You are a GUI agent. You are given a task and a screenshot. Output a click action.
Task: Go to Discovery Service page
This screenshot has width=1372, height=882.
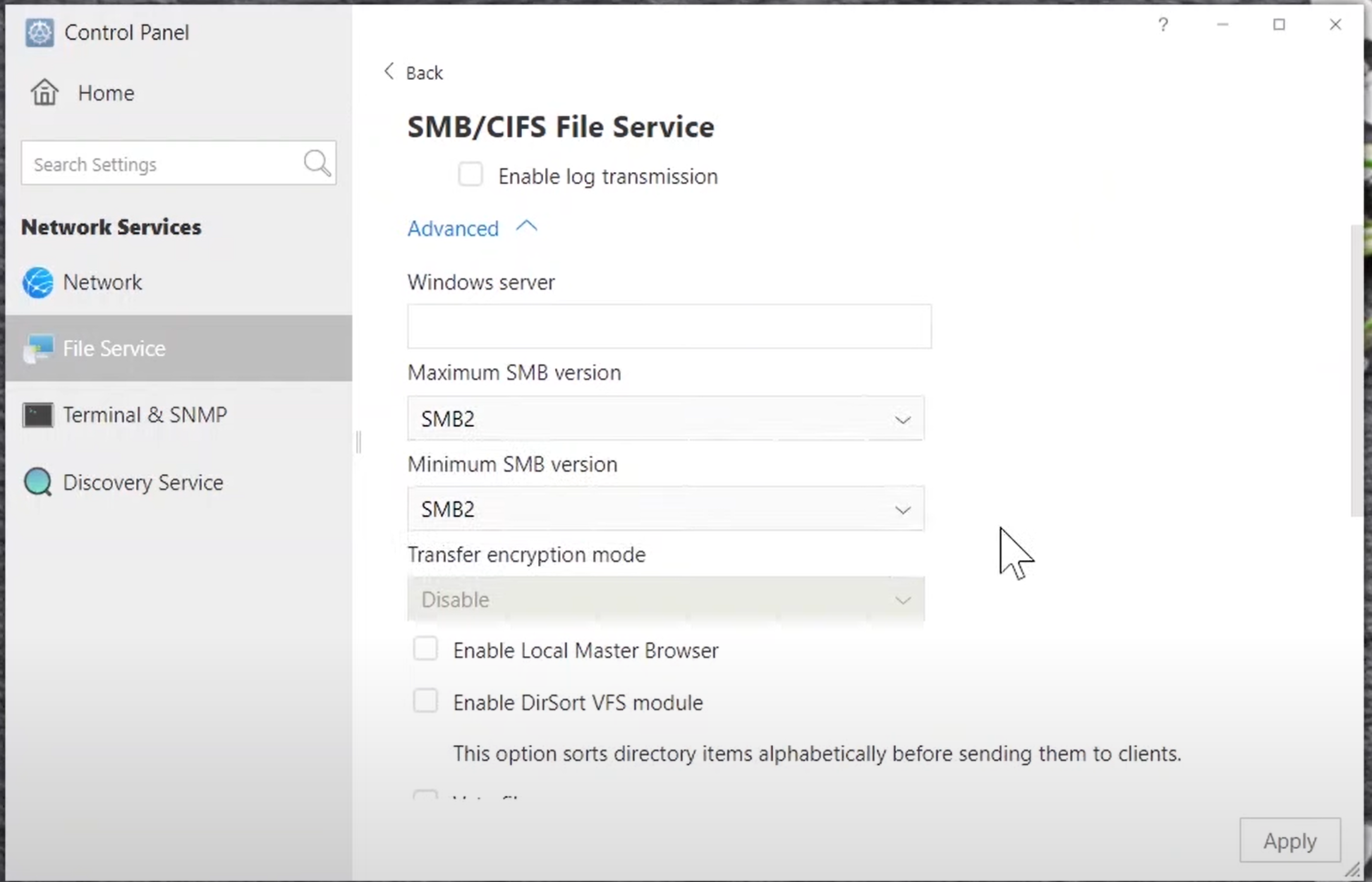[143, 483]
